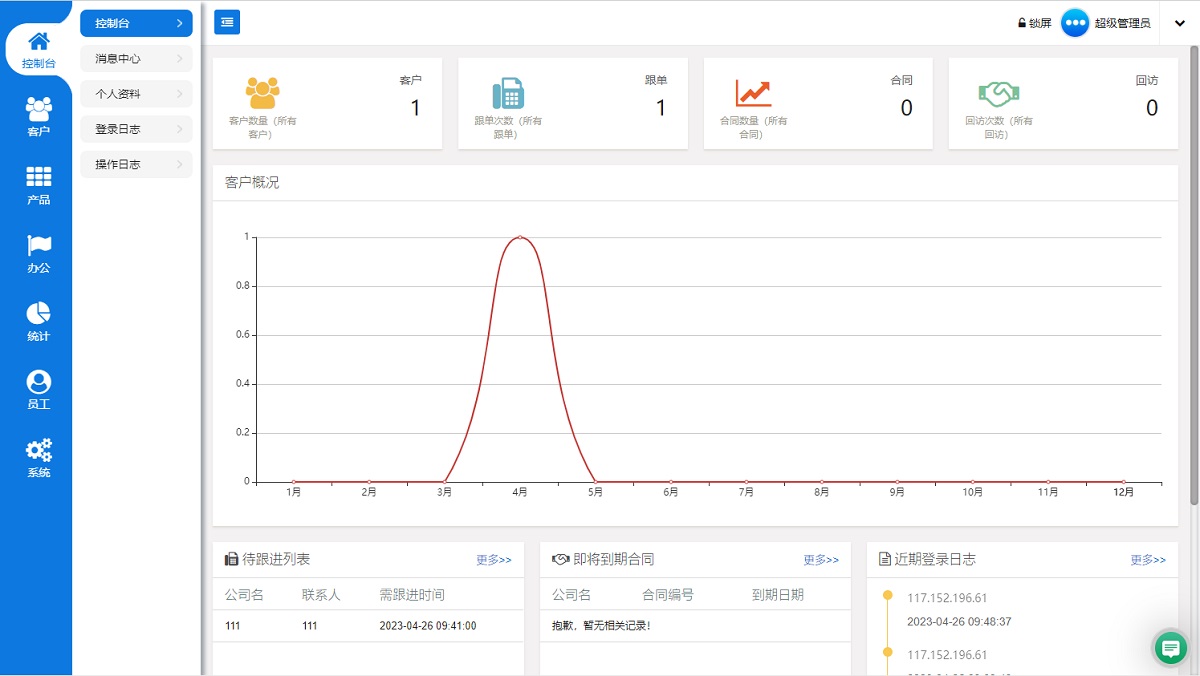Click the handshake icon on 回访 card
This screenshot has width=1200, height=676.
(998, 94)
